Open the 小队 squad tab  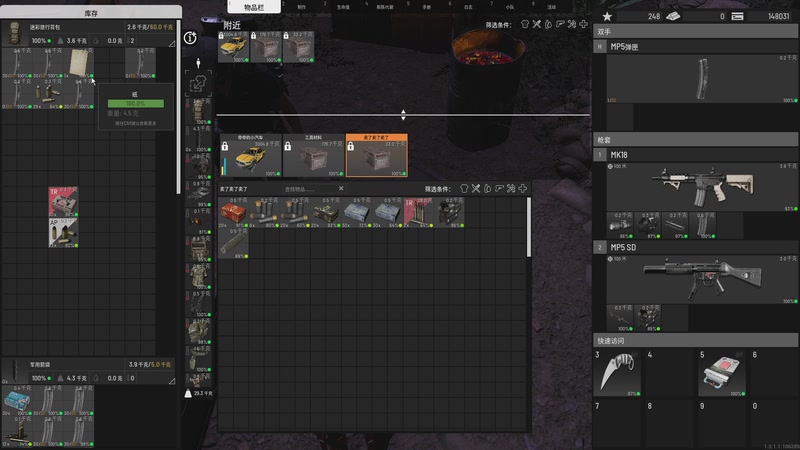pos(510,7)
